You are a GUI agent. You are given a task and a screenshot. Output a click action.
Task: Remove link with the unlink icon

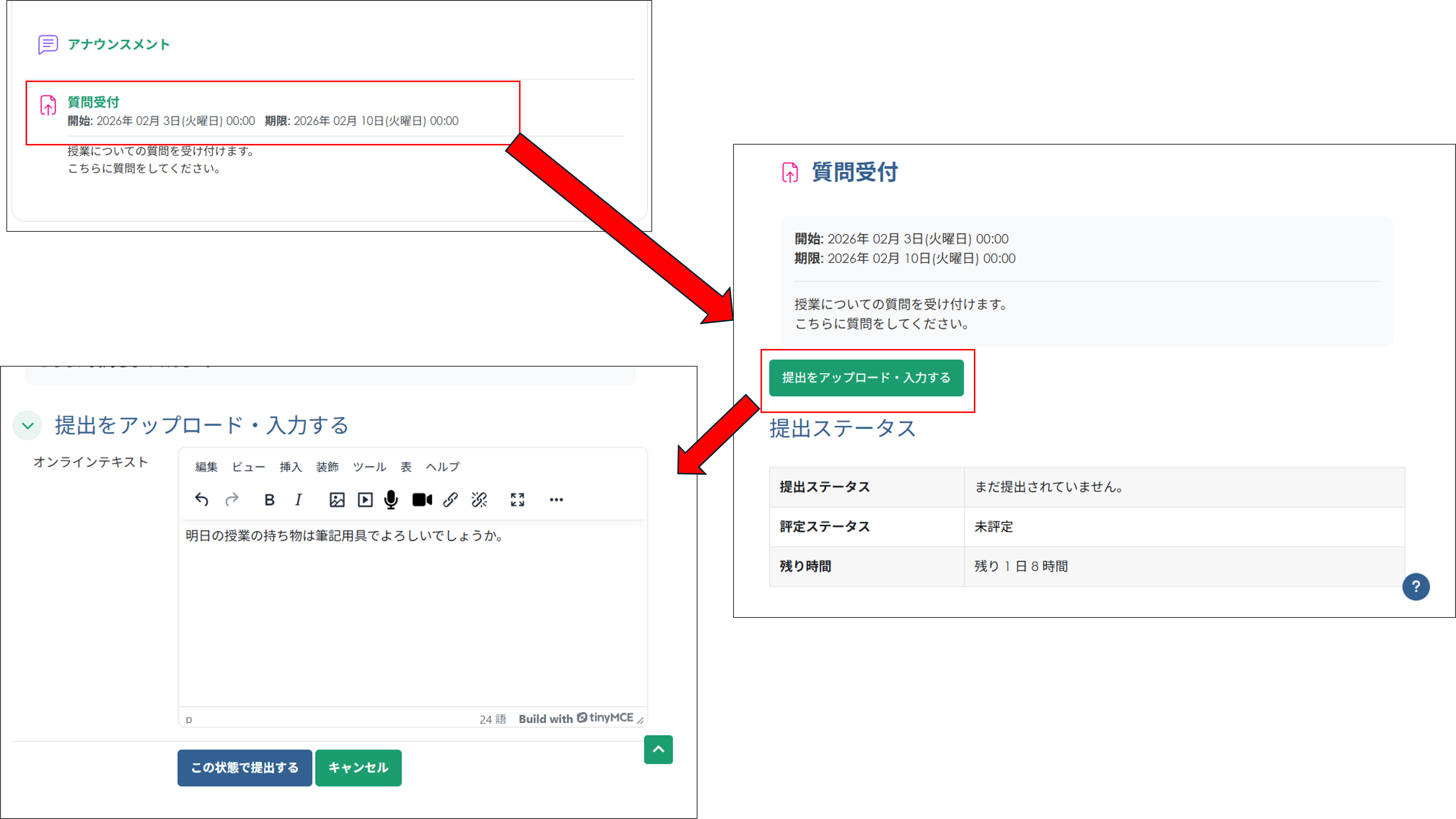(479, 500)
